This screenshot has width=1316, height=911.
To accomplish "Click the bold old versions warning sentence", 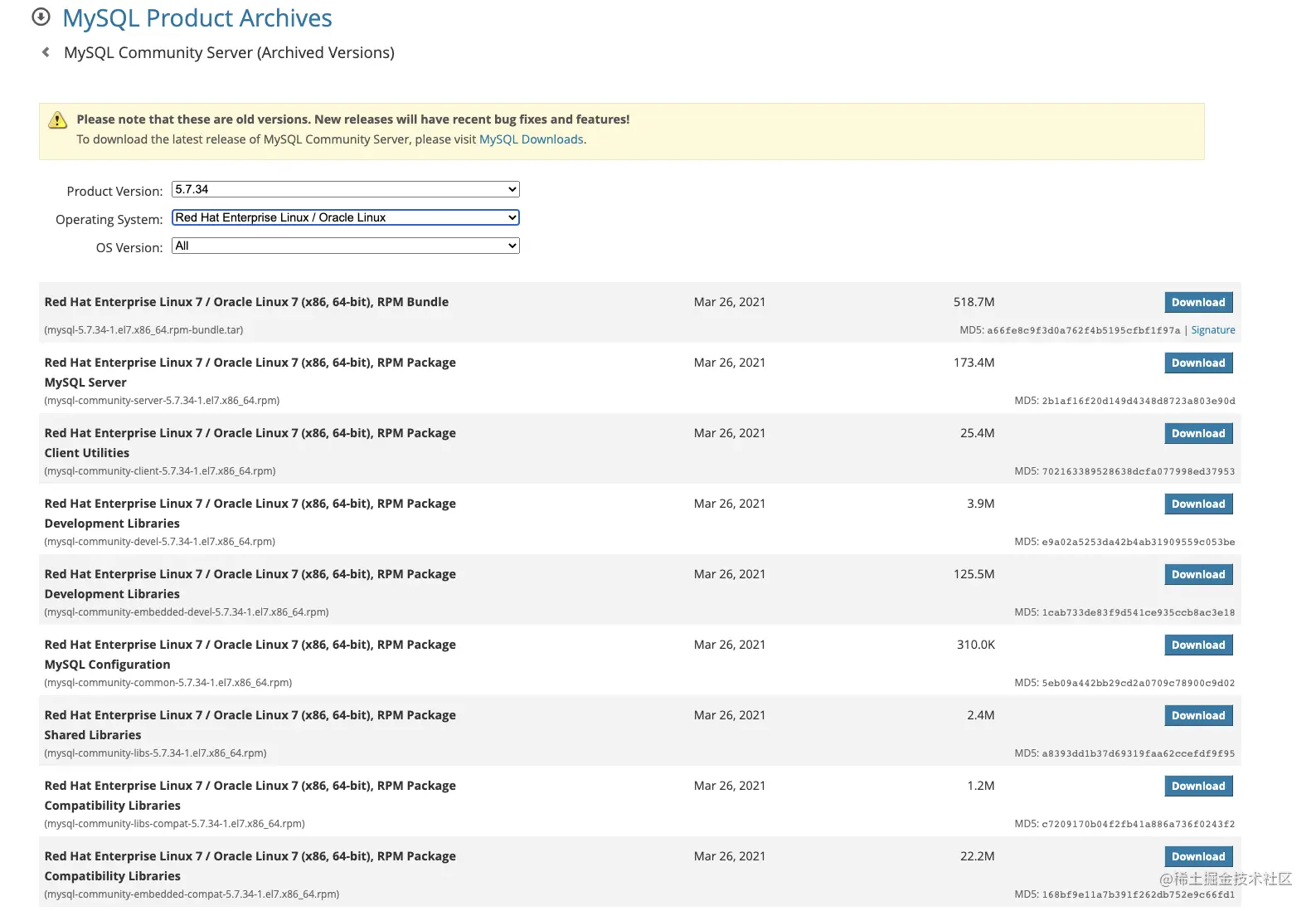I will click(x=353, y=119).
